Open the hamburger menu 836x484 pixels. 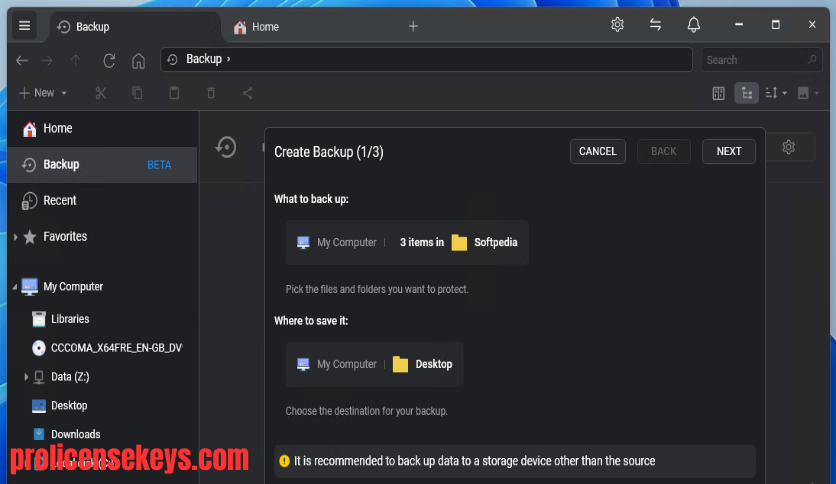coord(25,26)
